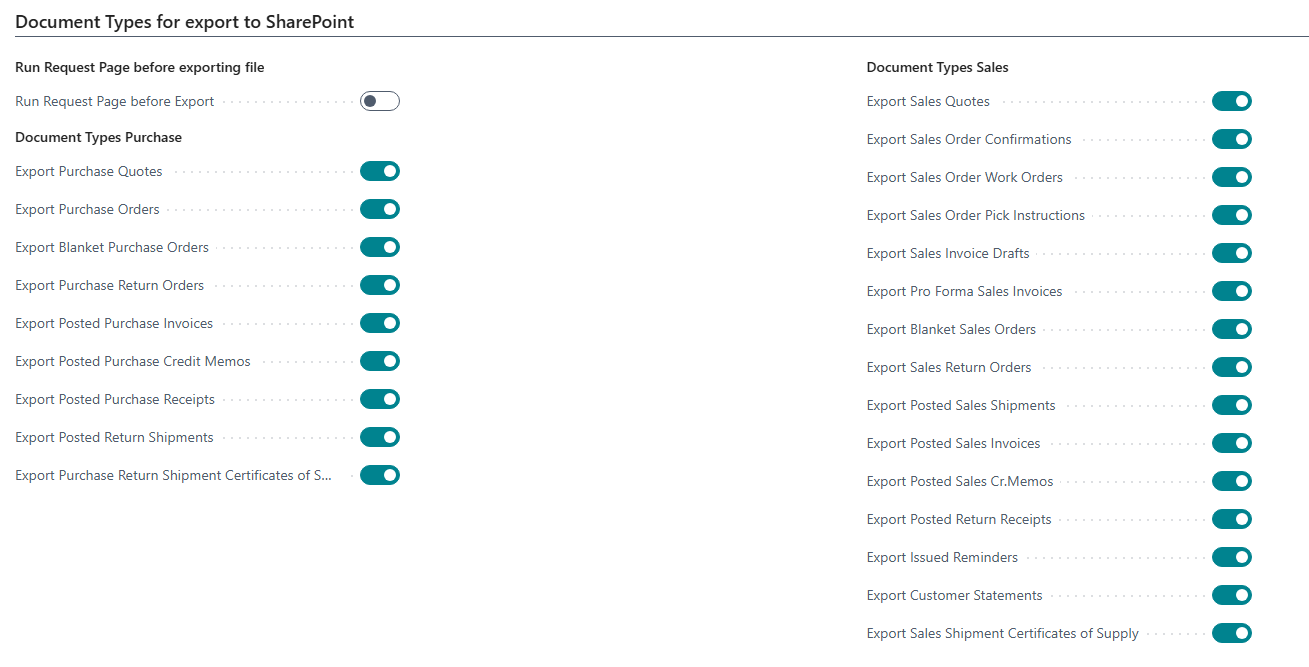Disable Export Purchase Return Orders toggle
Image resolution: width=1309 pixels, height=667 pixels.
pos(380,285)
